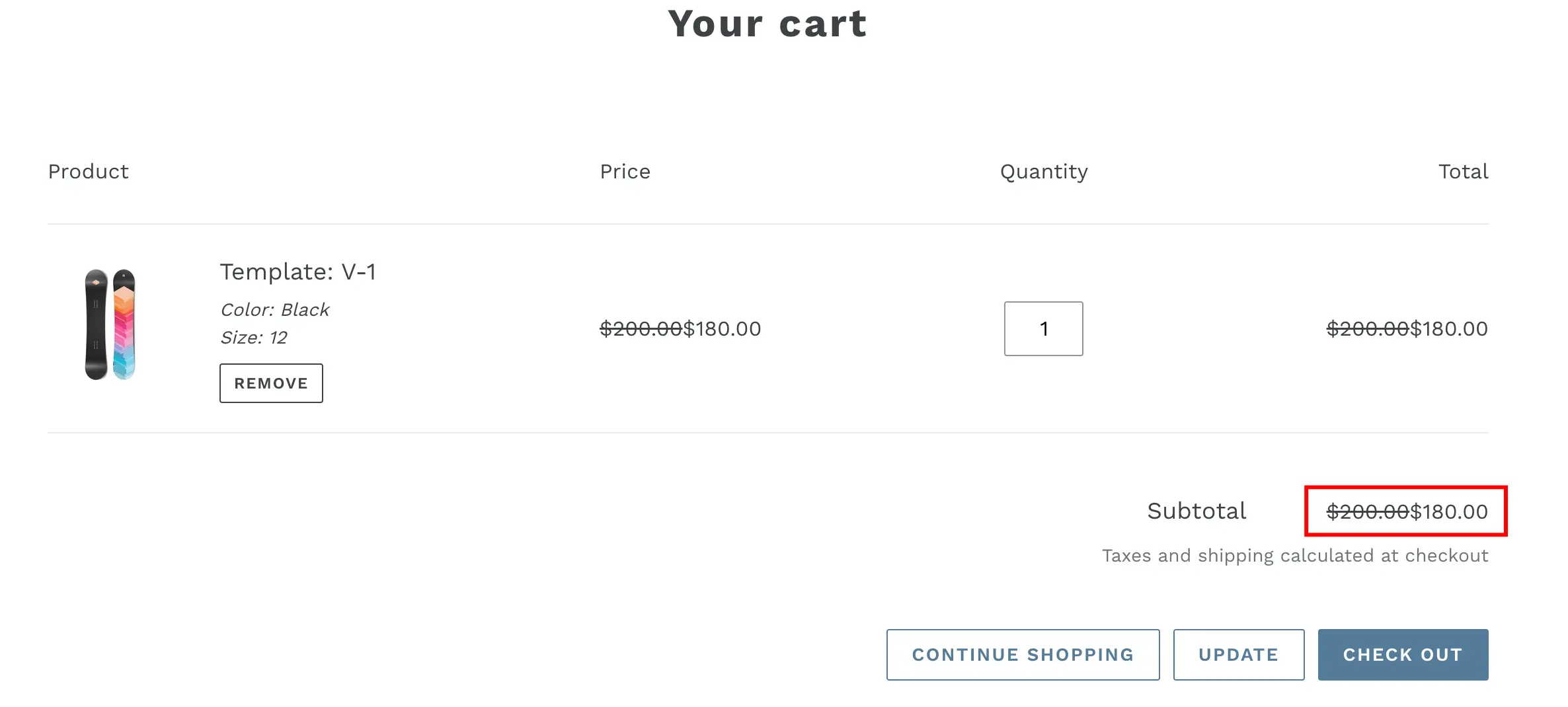This screenshot has width=1568, height=707.
Task: Click the $180.00 discounted price in Price column
Action: pyautogui.click(x=722, y=329)
